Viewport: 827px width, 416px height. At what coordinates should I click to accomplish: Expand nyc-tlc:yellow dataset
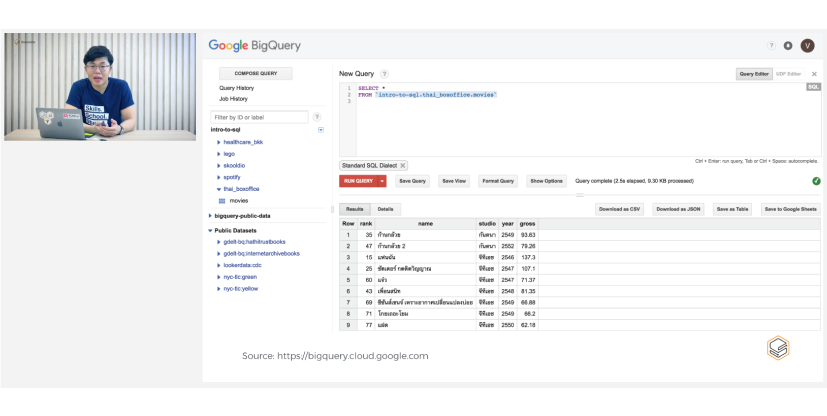(x=219, y=289)
